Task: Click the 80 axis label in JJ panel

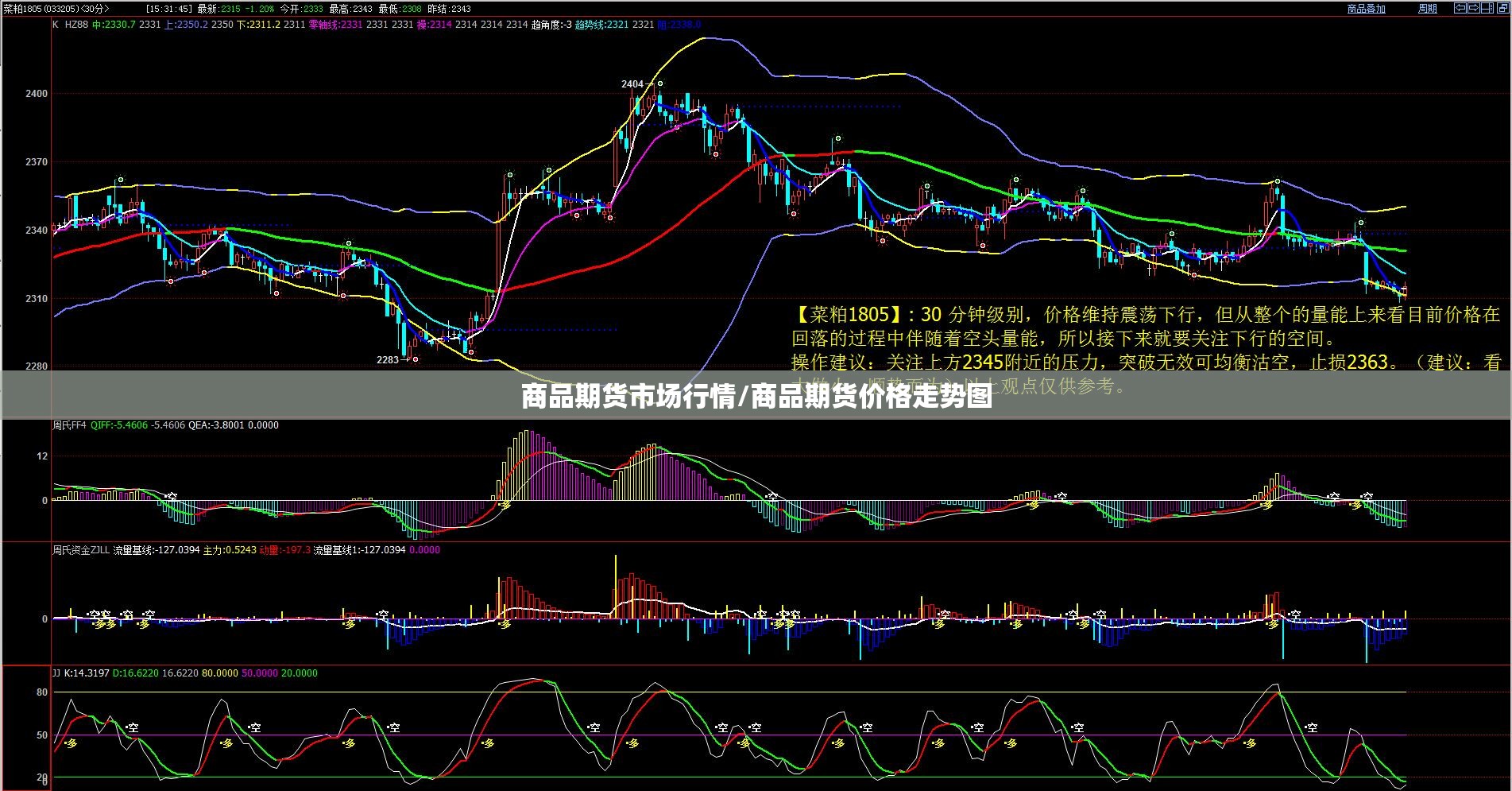Action: (x=42, y=692)
